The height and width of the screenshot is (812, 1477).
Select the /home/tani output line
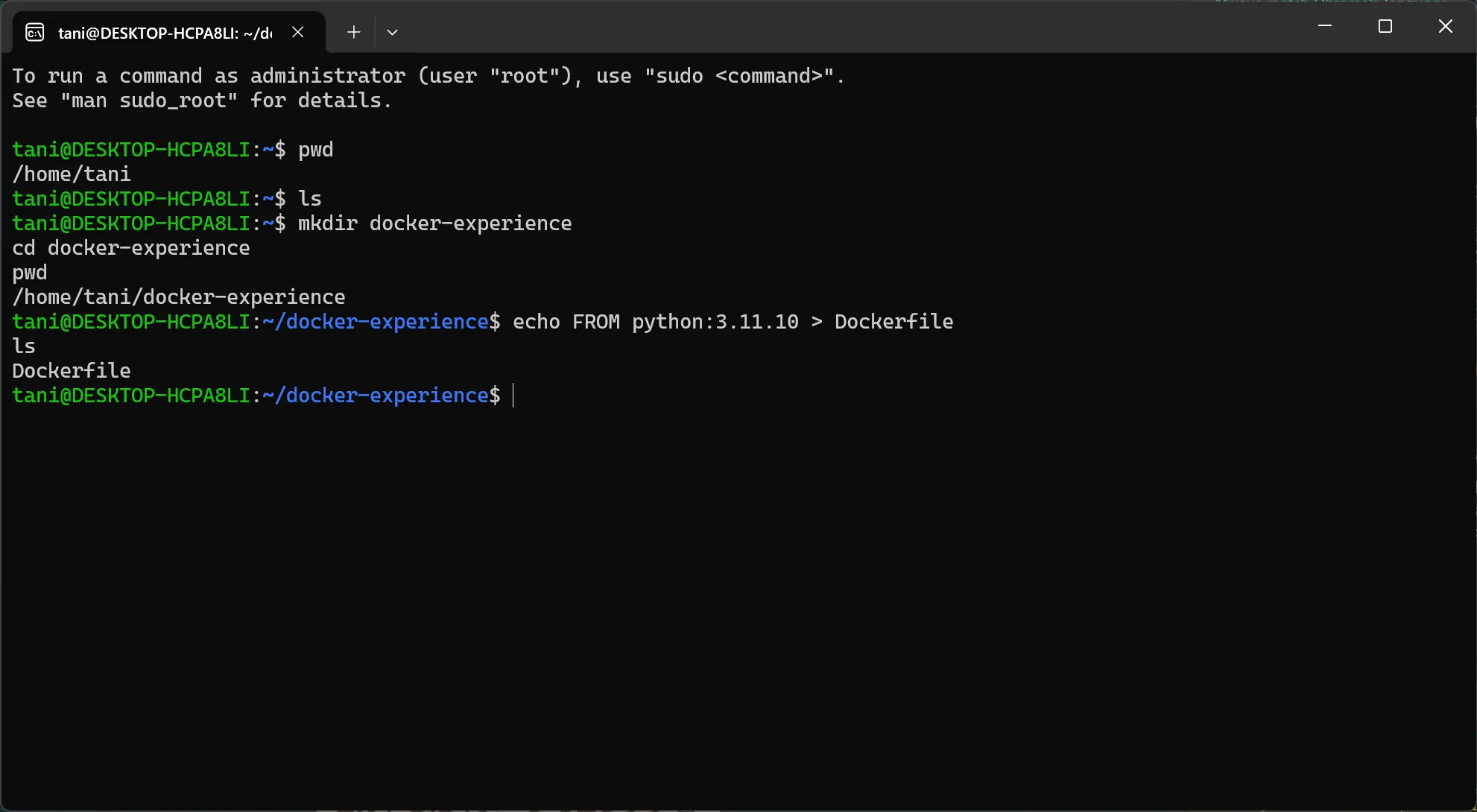(x=72, y=174)
